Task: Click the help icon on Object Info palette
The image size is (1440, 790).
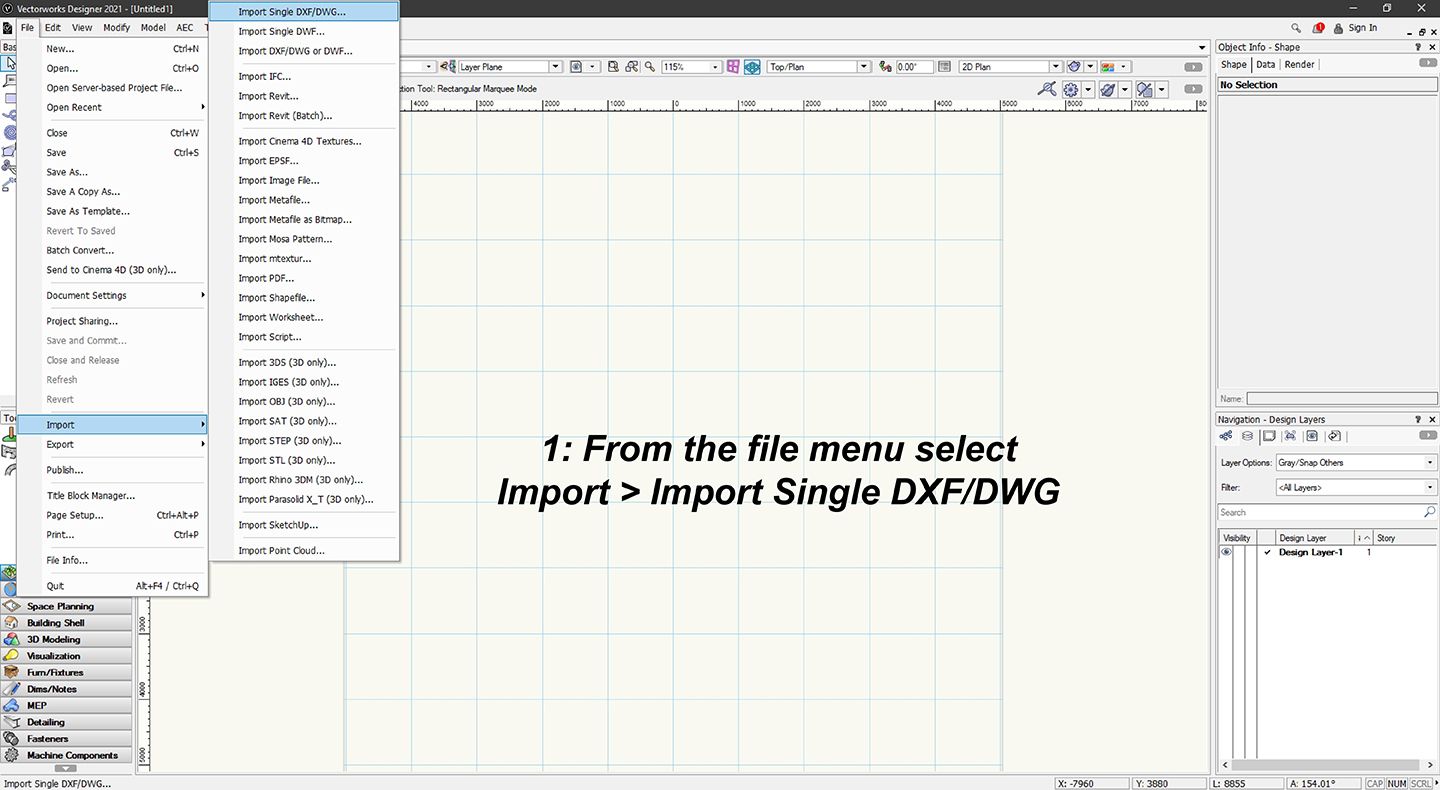Action: [1418, 47]
